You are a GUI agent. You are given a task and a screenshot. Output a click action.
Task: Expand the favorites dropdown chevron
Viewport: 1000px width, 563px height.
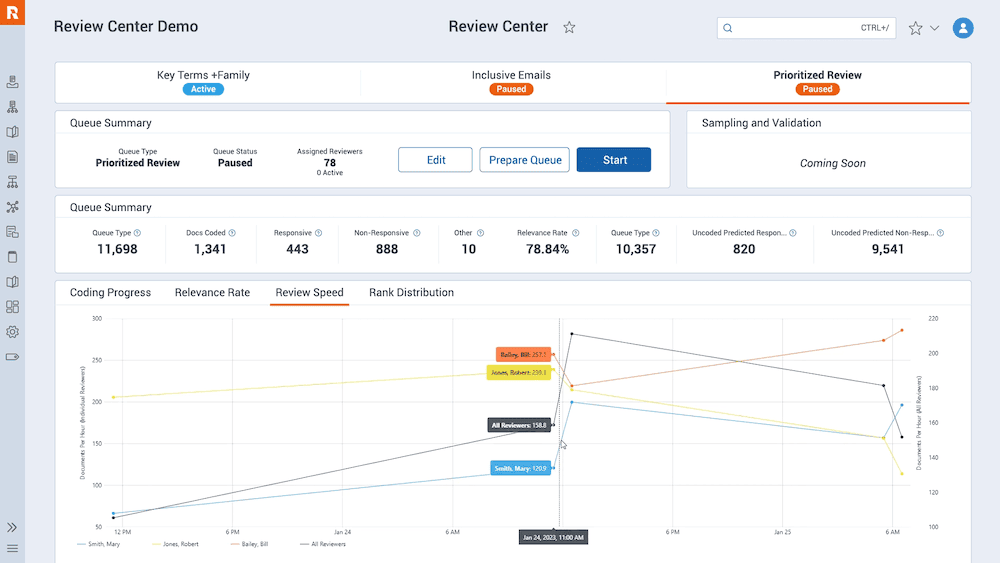point(934,28)
